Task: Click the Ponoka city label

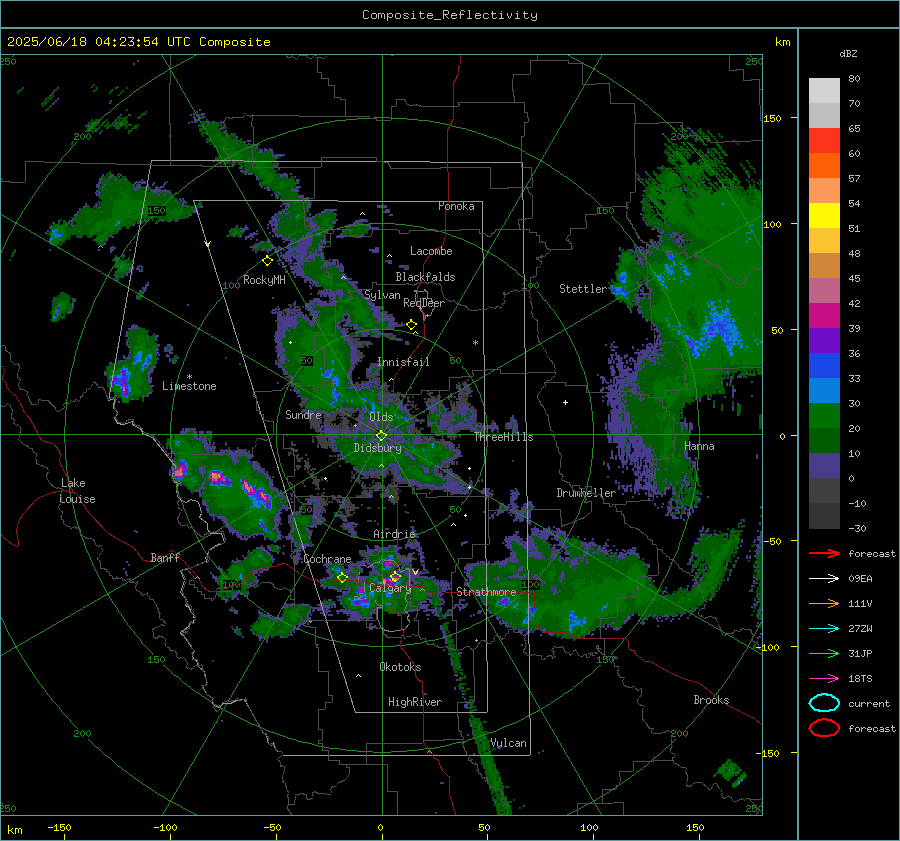Action: [x=456, y=206]
